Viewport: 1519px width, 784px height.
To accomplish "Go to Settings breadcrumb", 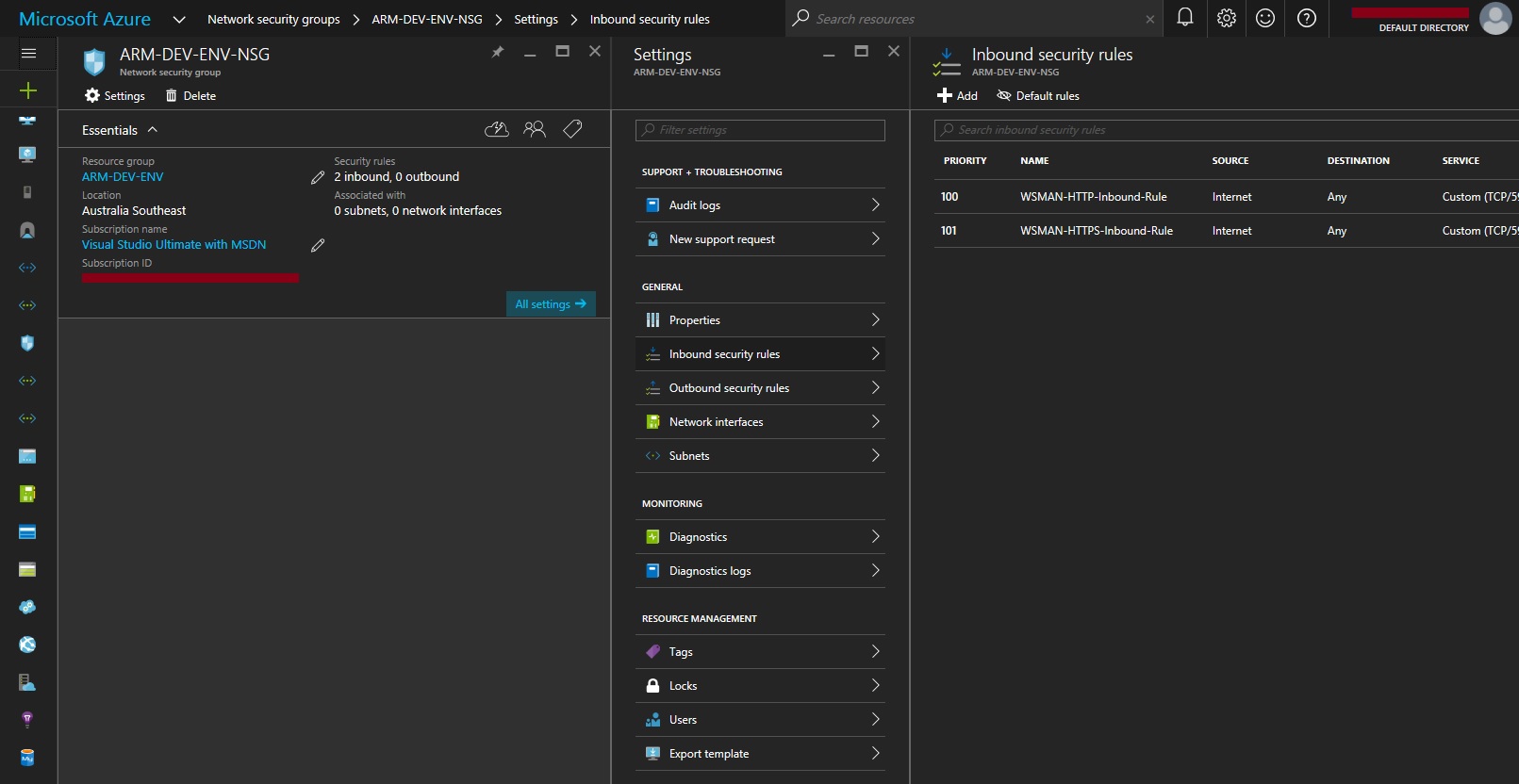I will (x=536, y=19).
